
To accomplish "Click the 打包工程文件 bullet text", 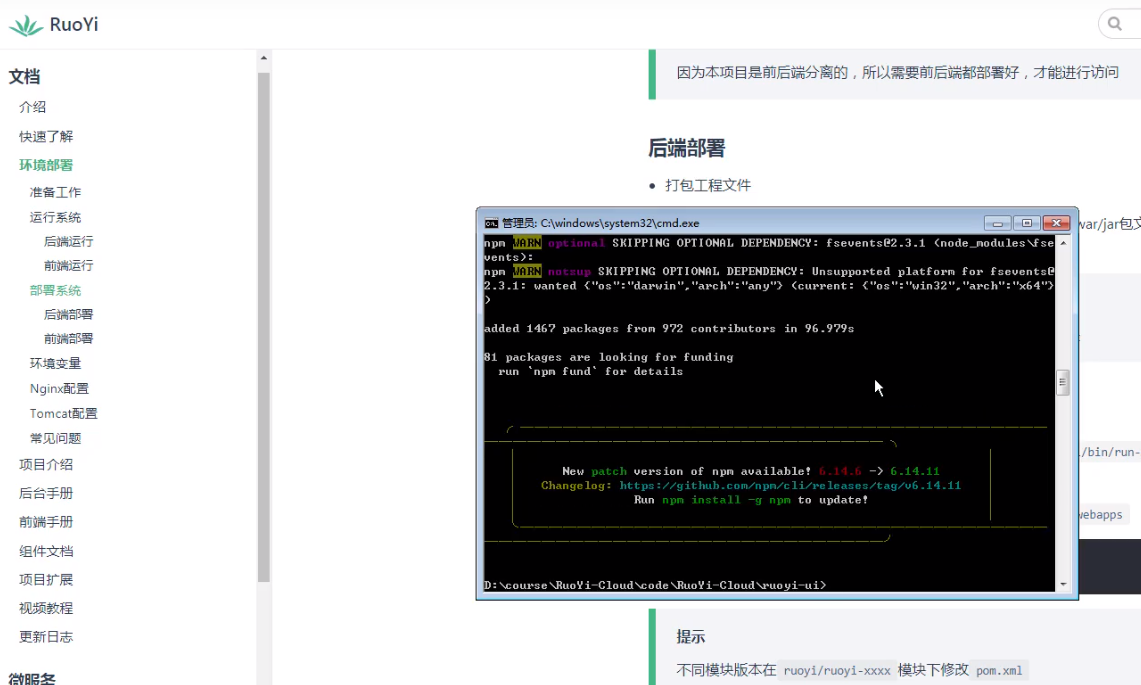I will point(708,186).
